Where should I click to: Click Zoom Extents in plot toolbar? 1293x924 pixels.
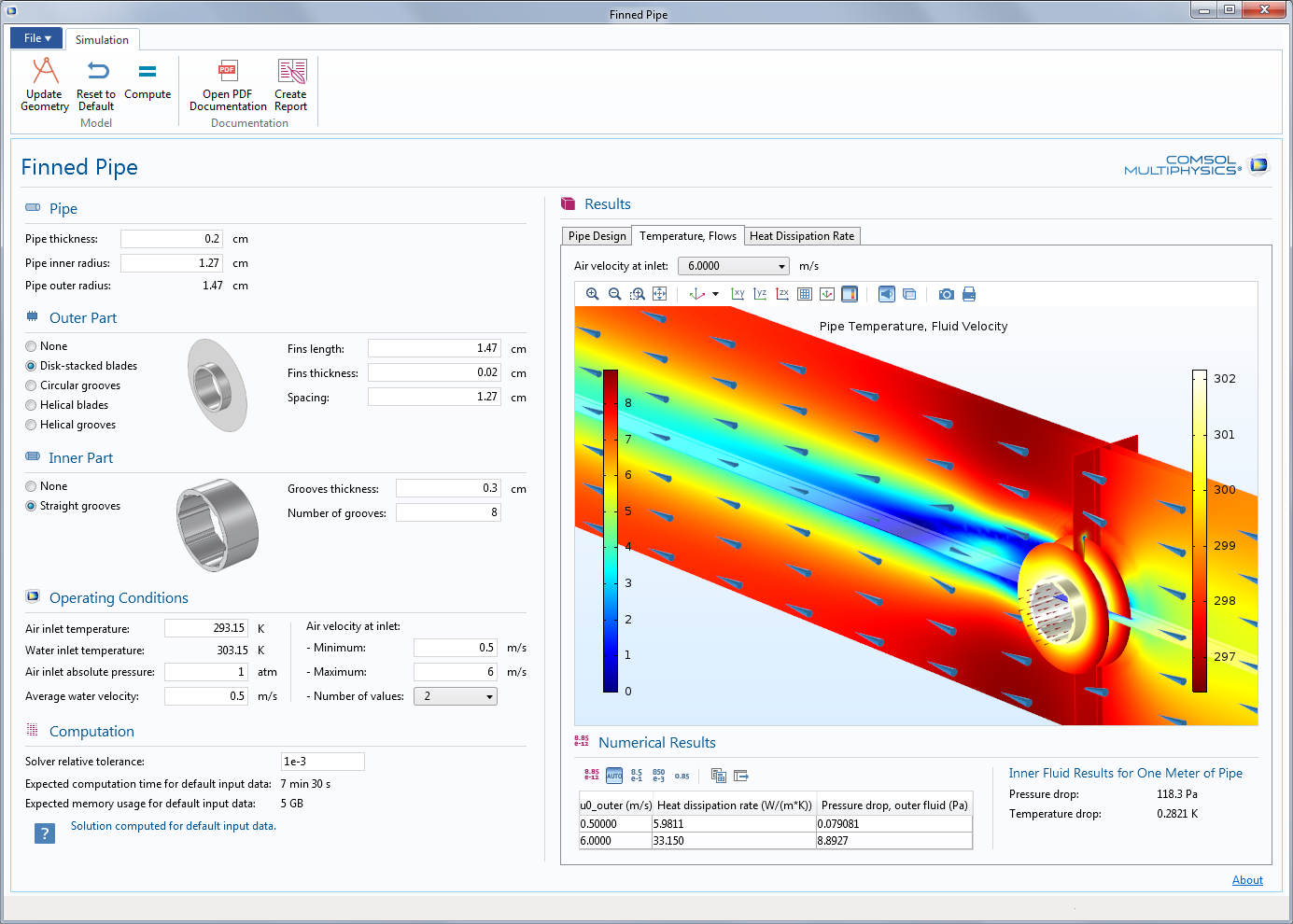click(659, 294)
